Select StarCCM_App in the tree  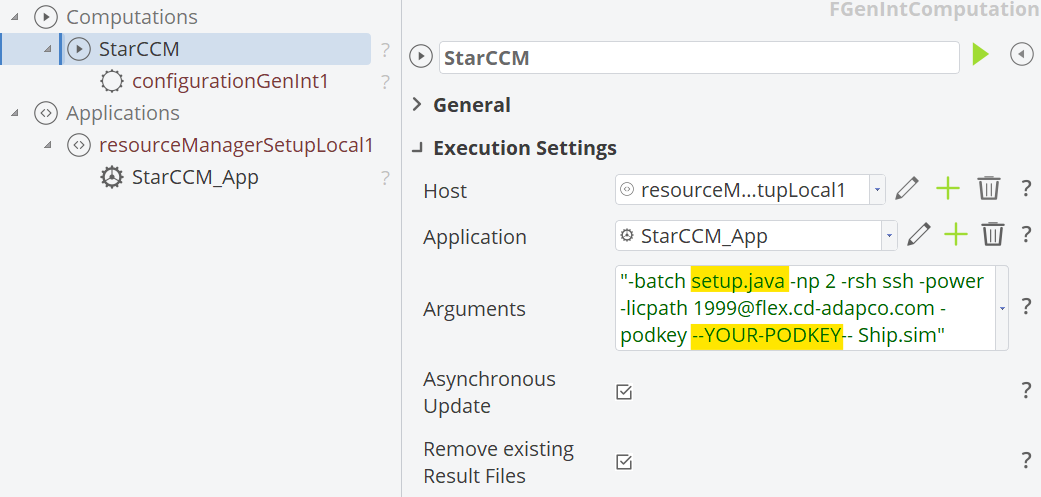click(x=195, y=177)
